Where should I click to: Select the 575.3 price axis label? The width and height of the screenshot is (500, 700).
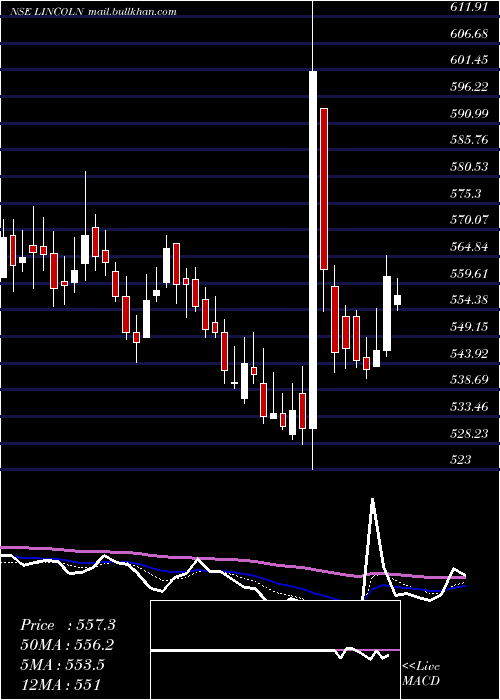(465, 194)
